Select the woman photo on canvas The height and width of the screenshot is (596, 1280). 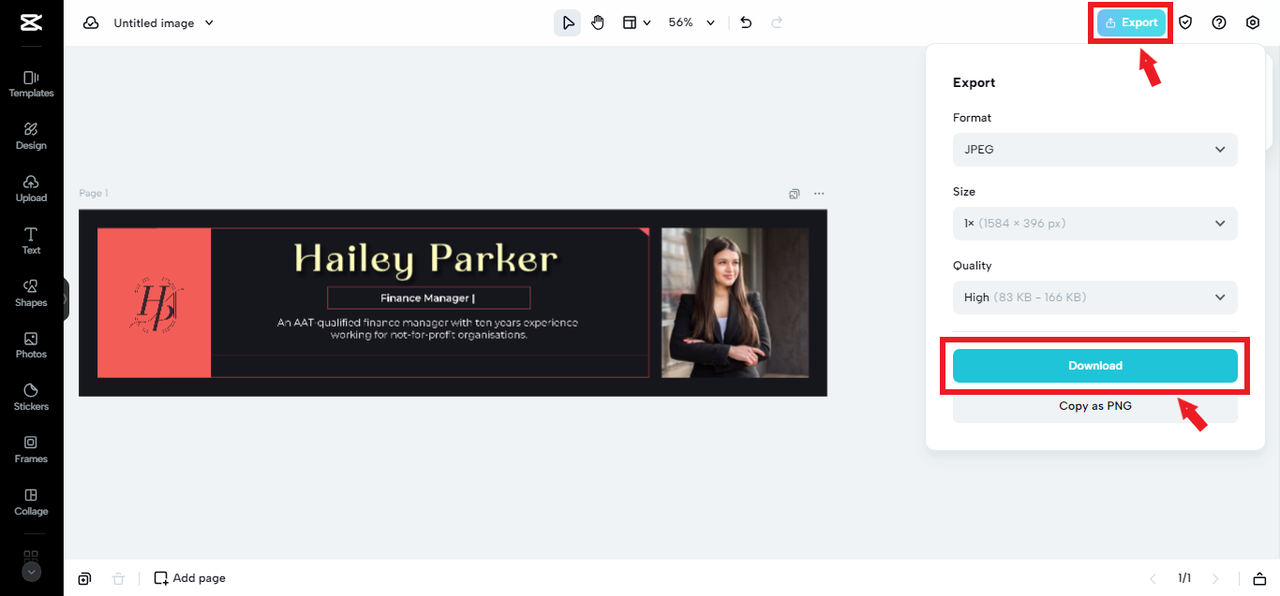pos(735,302)
